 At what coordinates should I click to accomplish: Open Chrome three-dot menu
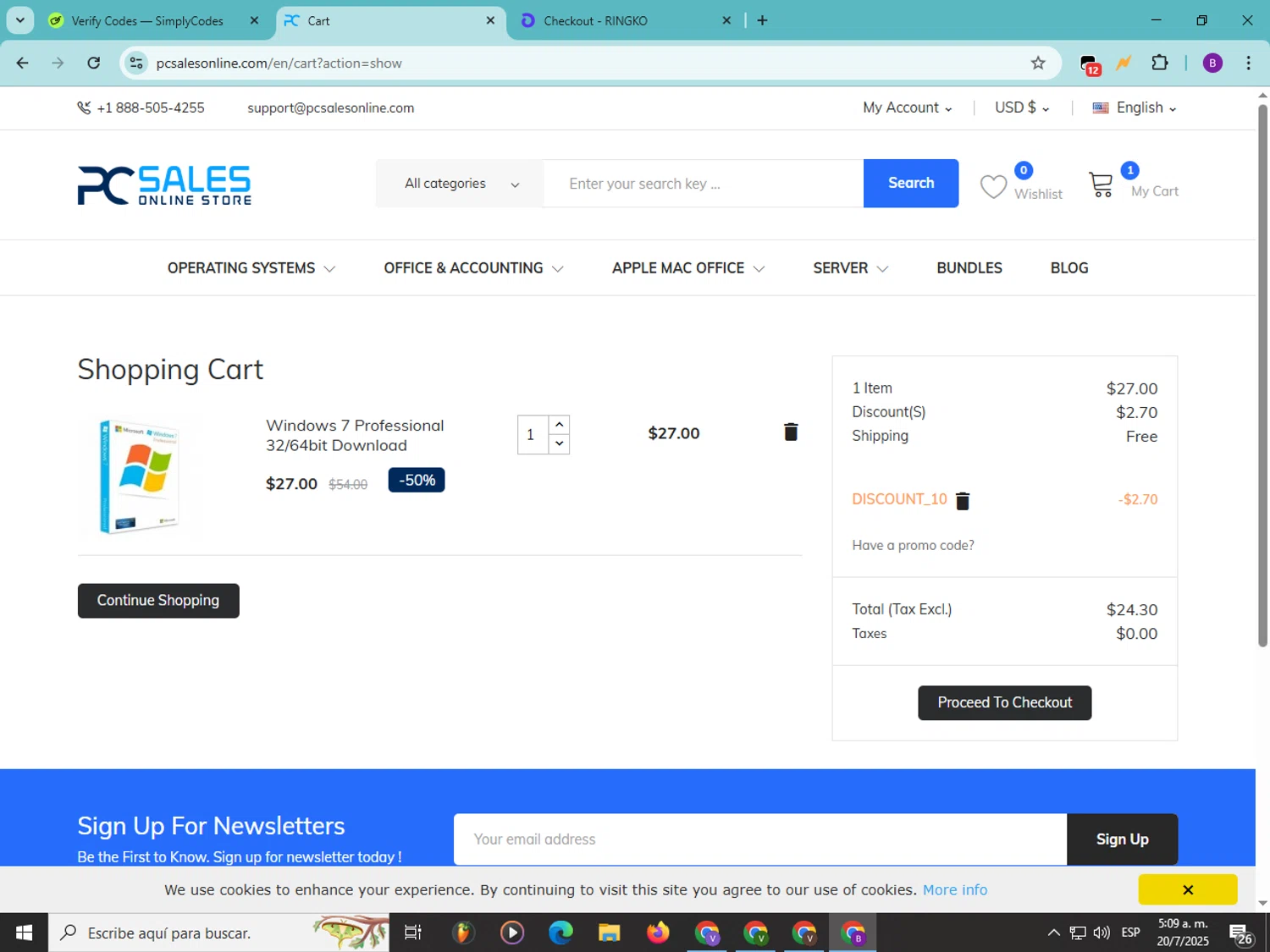(x=1248, y=63)
